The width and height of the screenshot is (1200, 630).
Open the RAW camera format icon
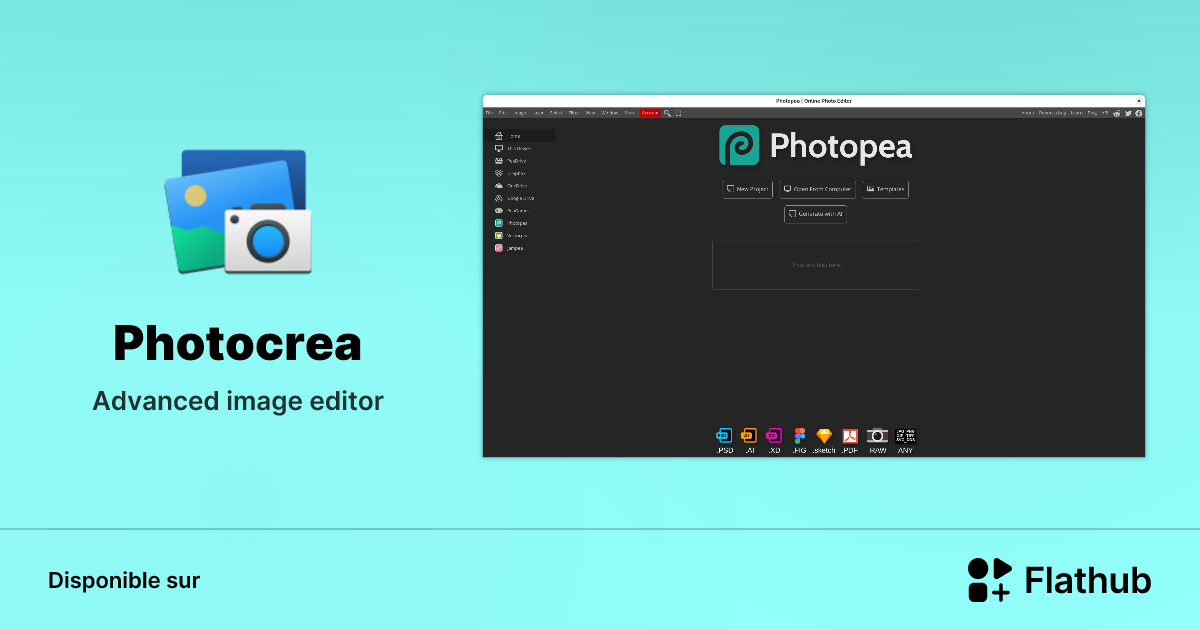877,436
